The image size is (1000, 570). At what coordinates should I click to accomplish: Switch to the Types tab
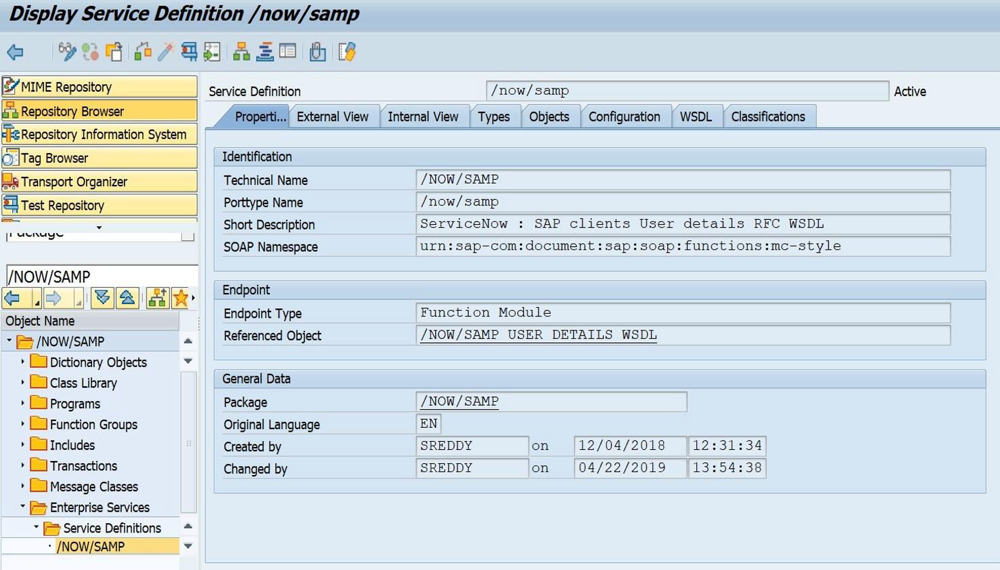point(494,117)
